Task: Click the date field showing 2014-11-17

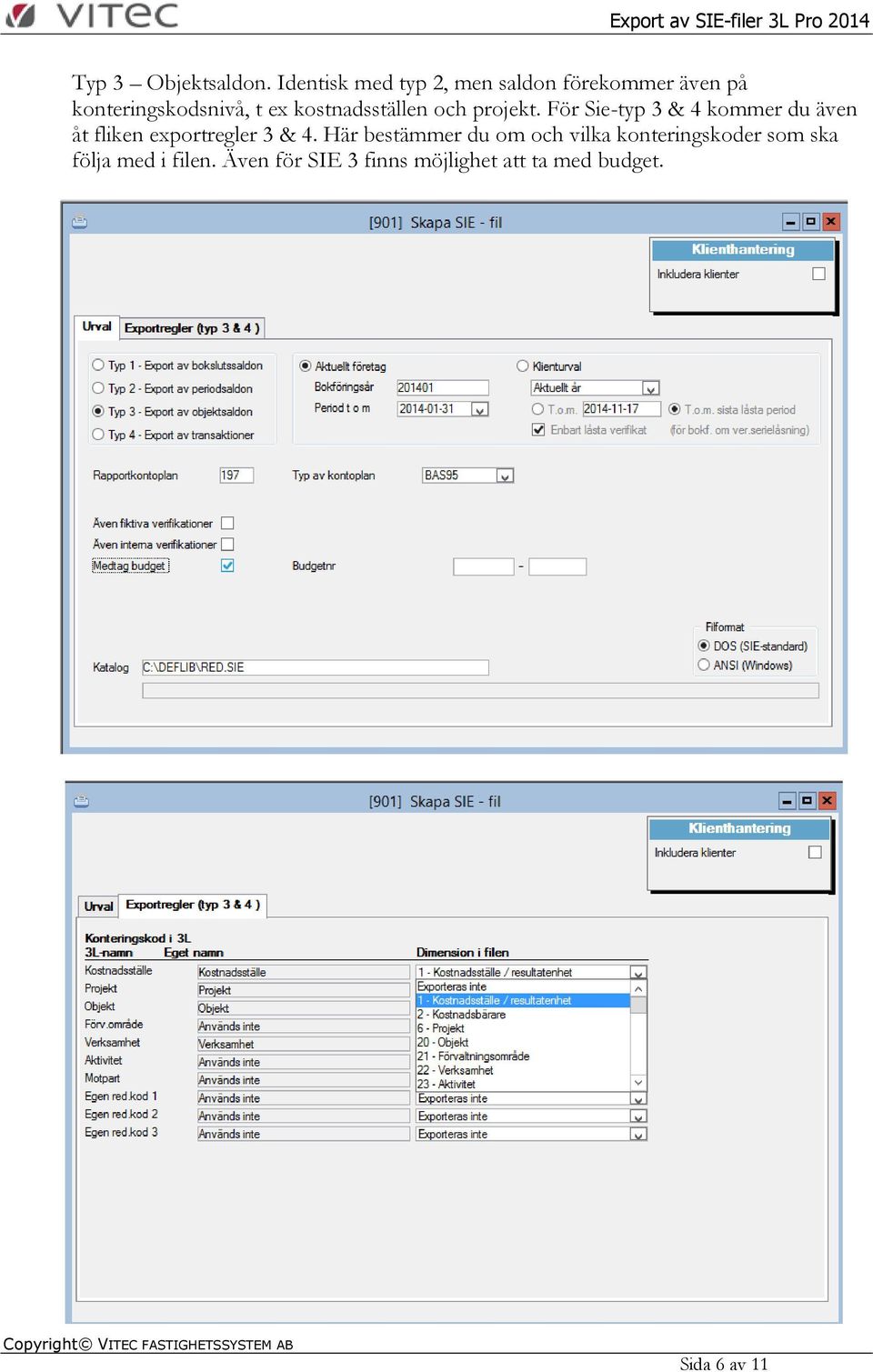Action: pos(621,409)
